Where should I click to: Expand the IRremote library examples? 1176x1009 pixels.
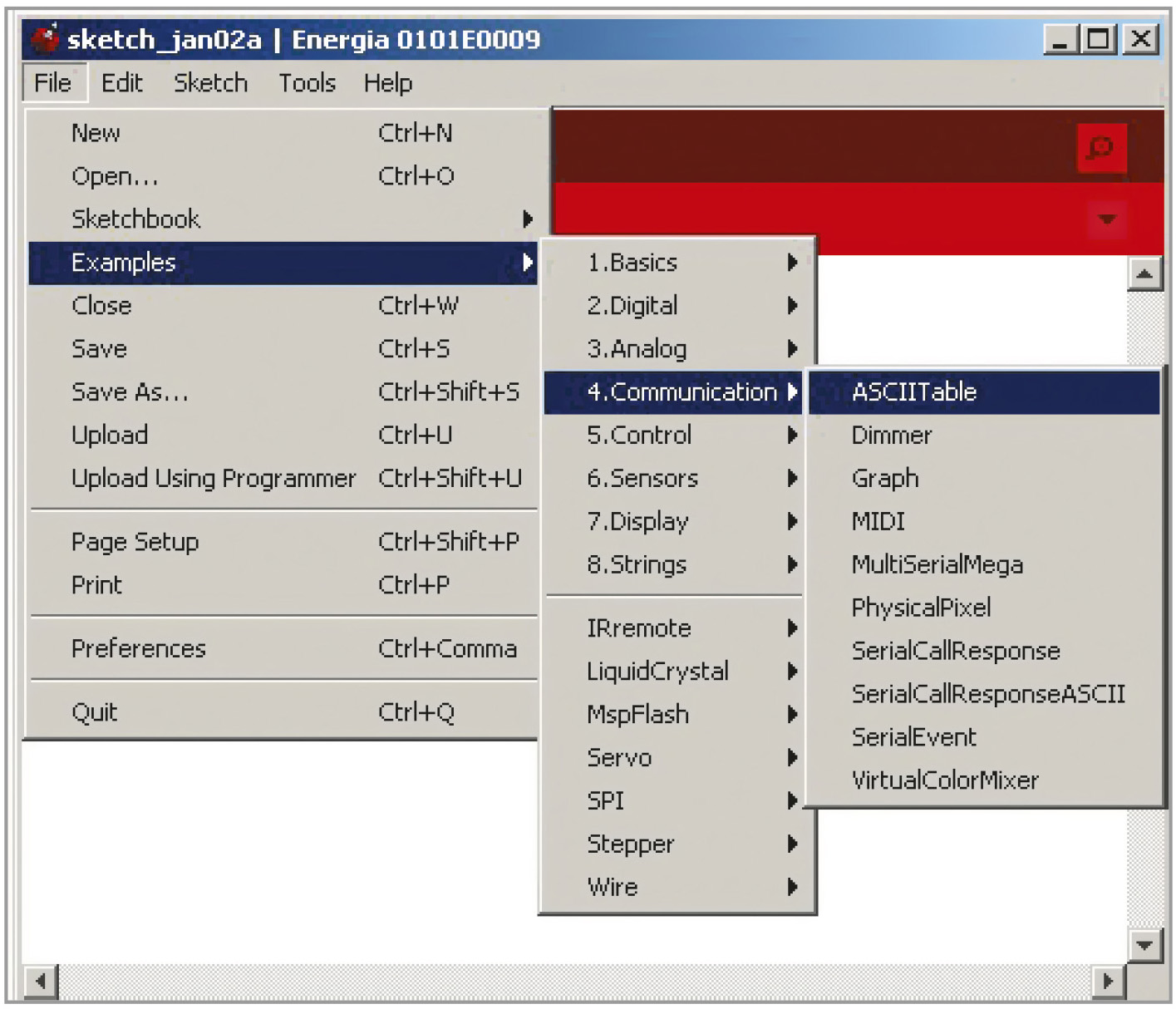674,628
